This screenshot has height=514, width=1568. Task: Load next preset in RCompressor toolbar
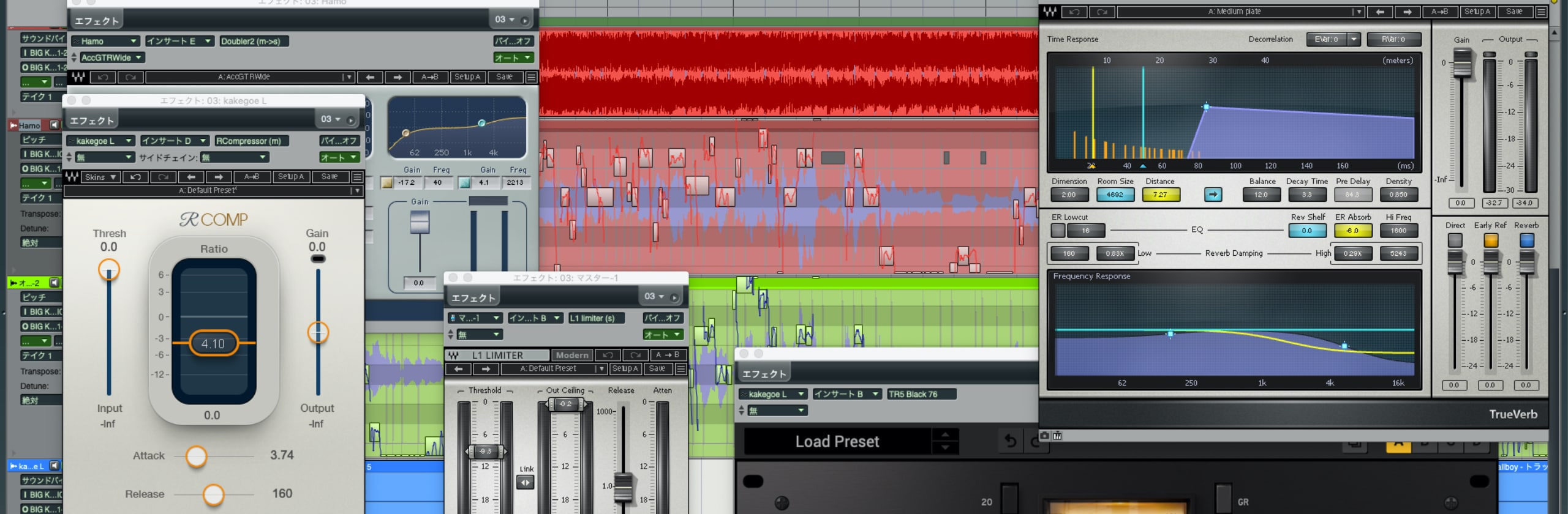(219, 177)
